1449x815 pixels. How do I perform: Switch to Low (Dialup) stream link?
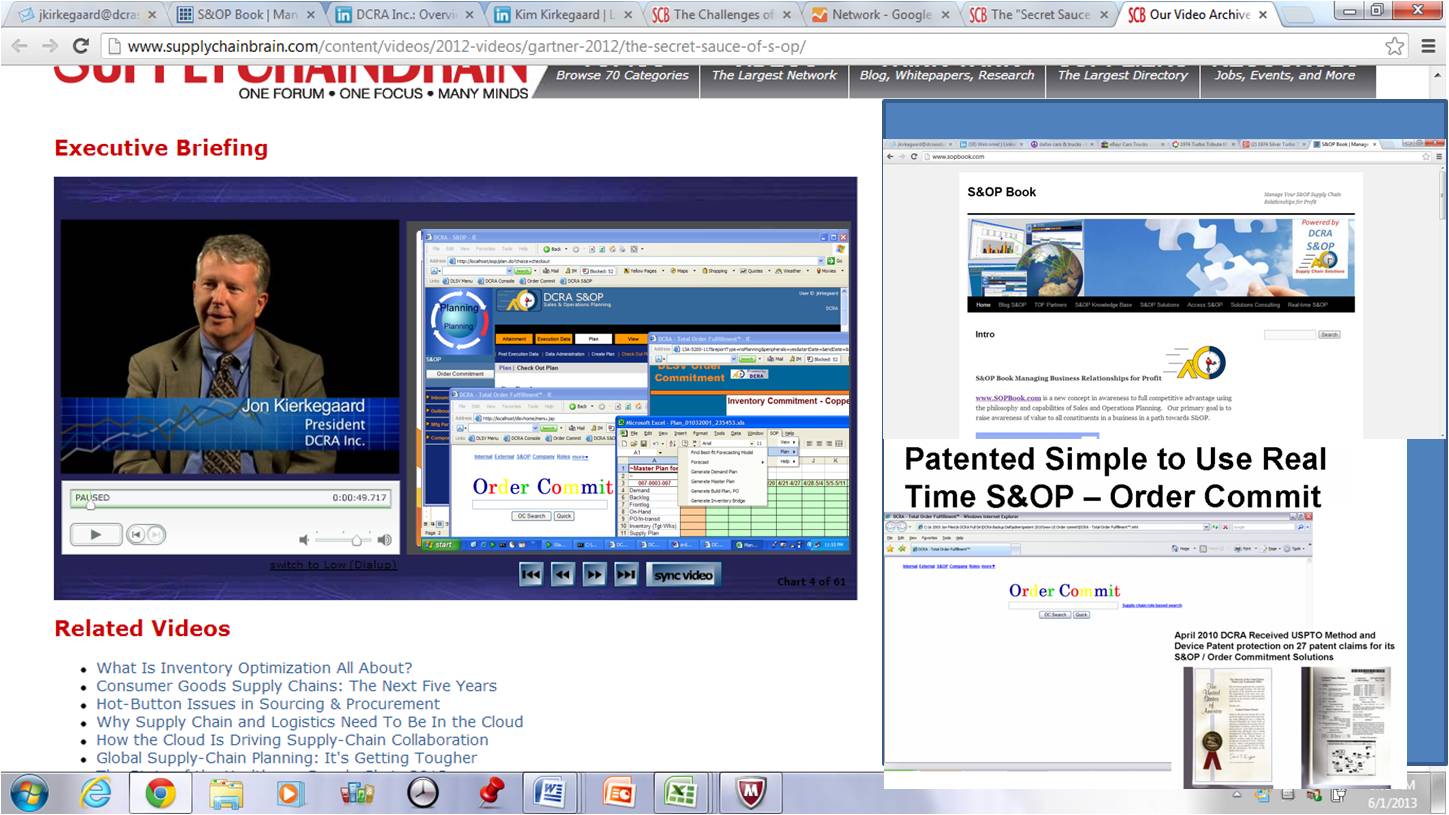[x=333, y=565]
